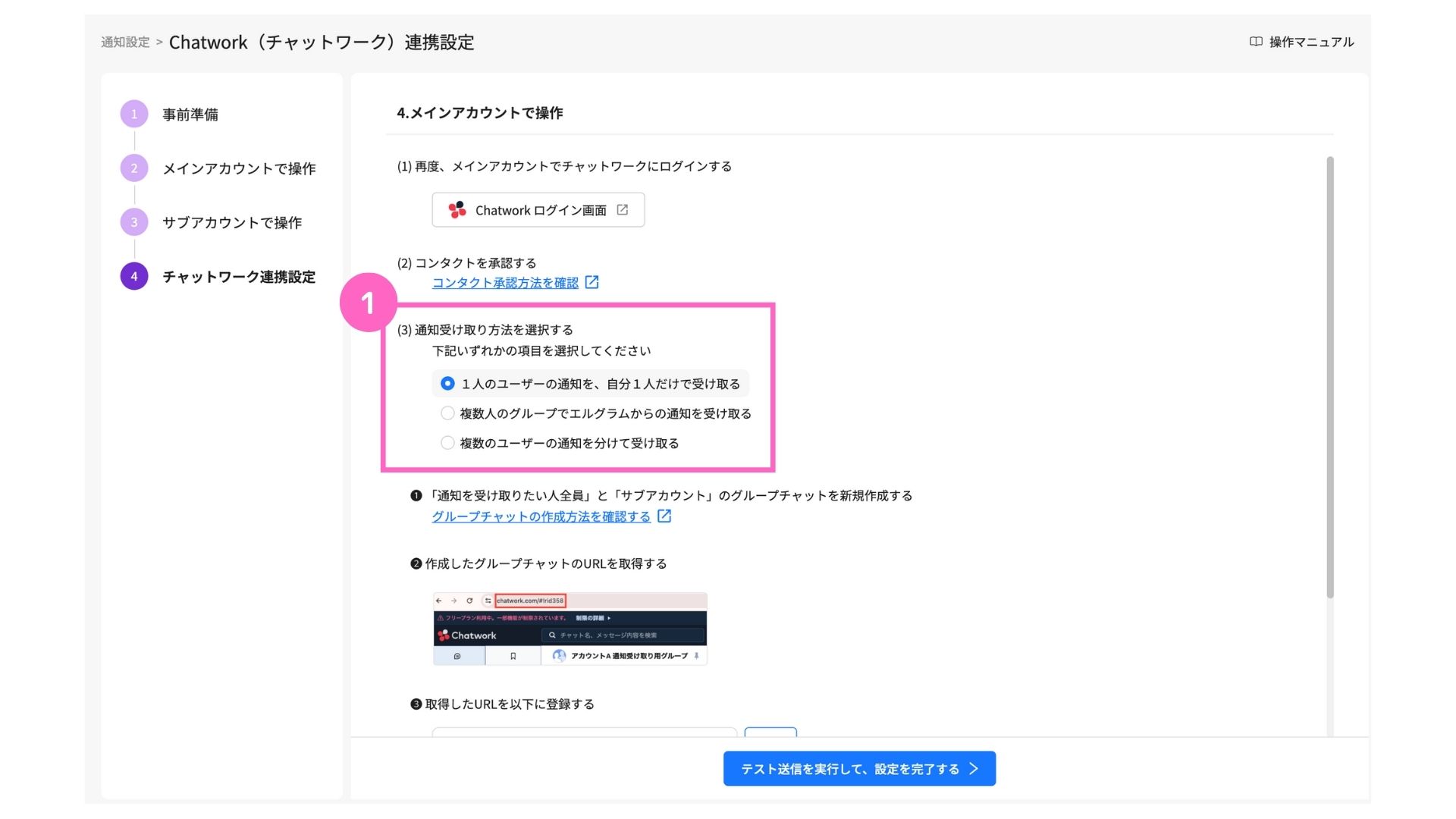Screen dimensions: 1456x819
Task: Click the step 1 circle for 事前準備
Action: [x=134, y=114]
